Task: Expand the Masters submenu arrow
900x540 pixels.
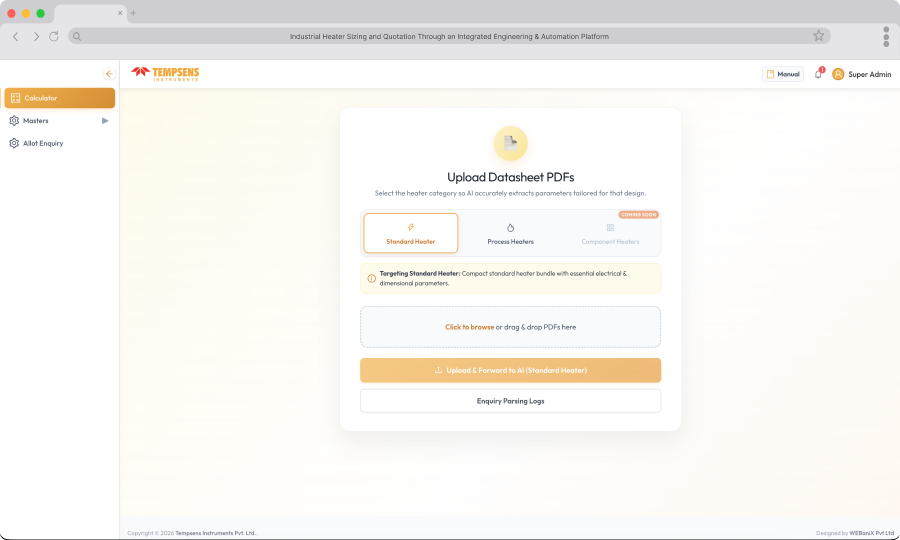Action: (105, 121)
